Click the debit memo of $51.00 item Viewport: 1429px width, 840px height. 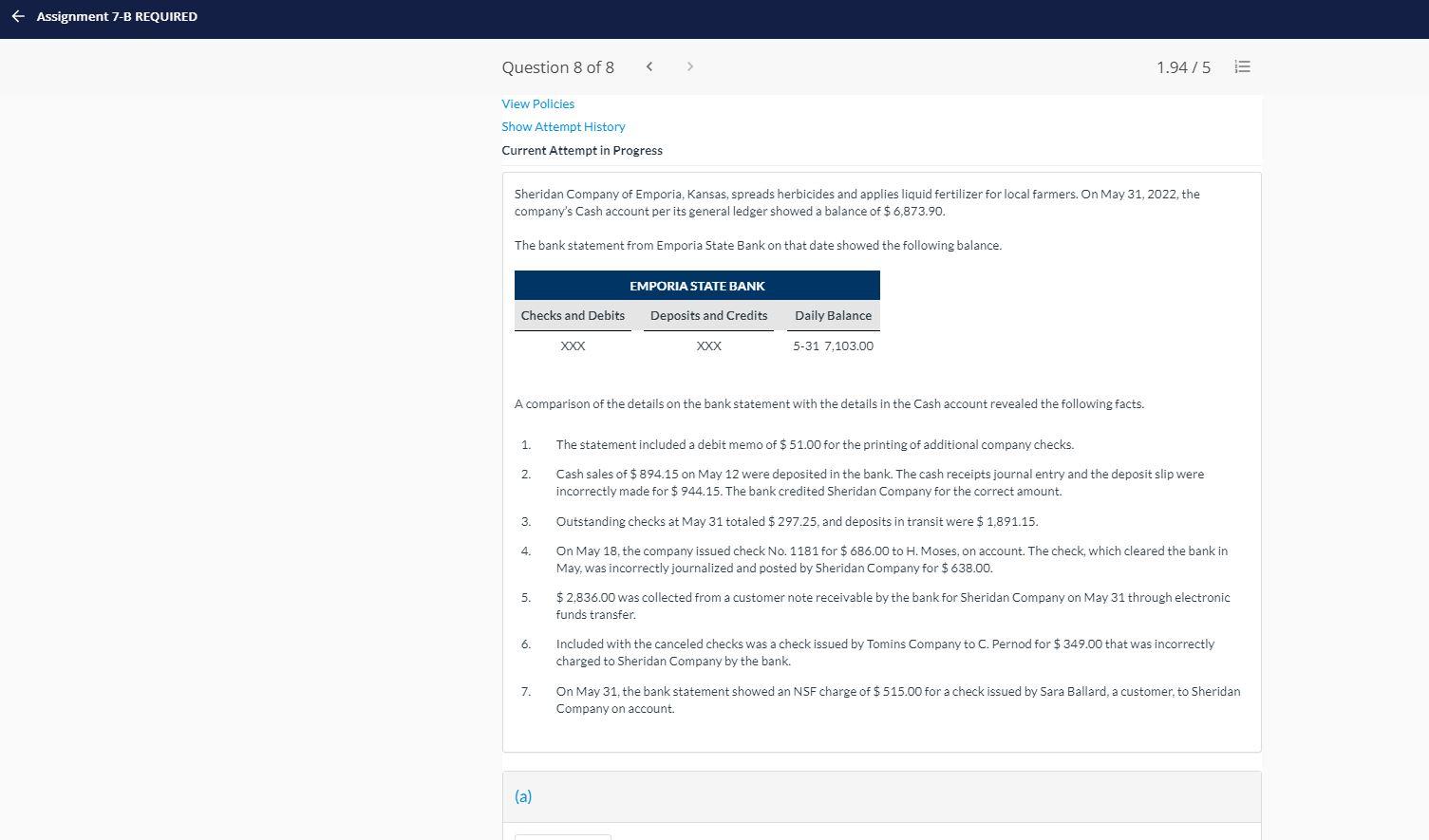(815, 444)
